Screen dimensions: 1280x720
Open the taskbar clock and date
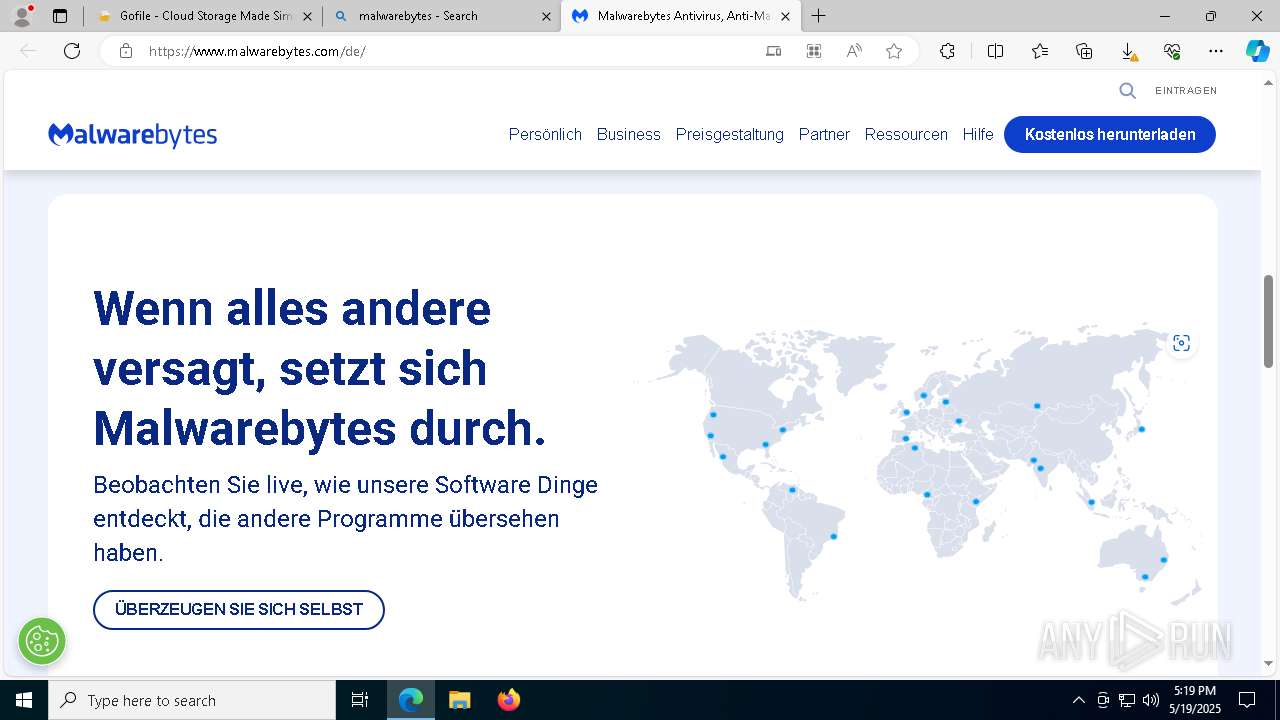coord(1195,700)
